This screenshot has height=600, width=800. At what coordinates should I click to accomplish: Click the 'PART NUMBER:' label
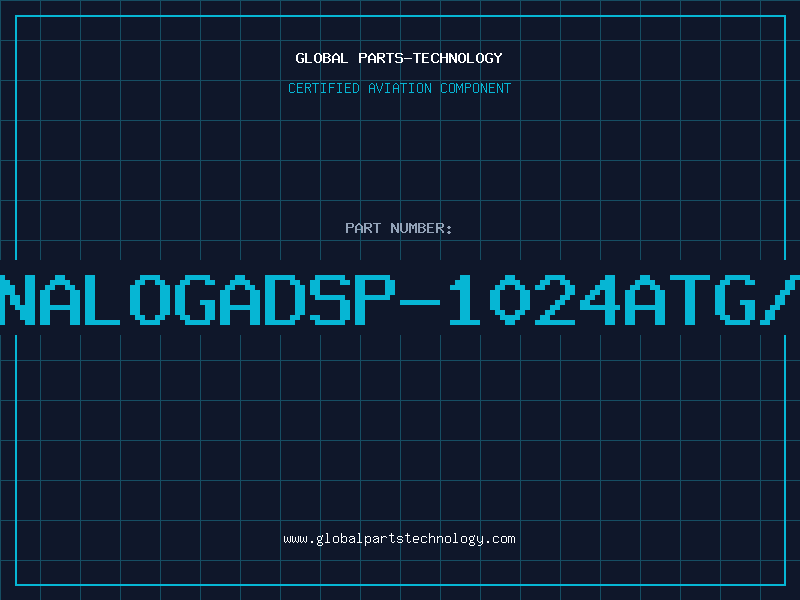[x=399, y=228]
